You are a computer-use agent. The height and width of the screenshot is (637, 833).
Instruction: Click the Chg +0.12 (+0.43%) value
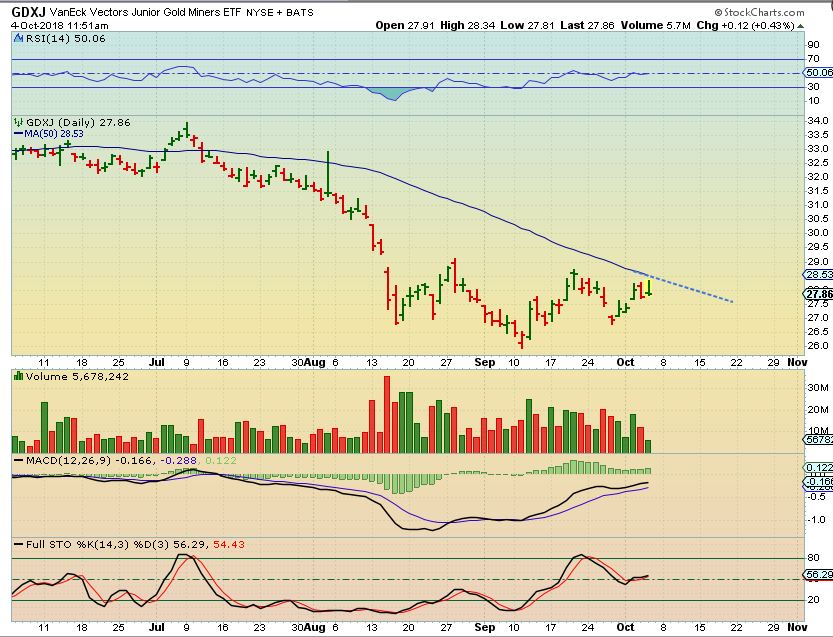pos(745,25)
